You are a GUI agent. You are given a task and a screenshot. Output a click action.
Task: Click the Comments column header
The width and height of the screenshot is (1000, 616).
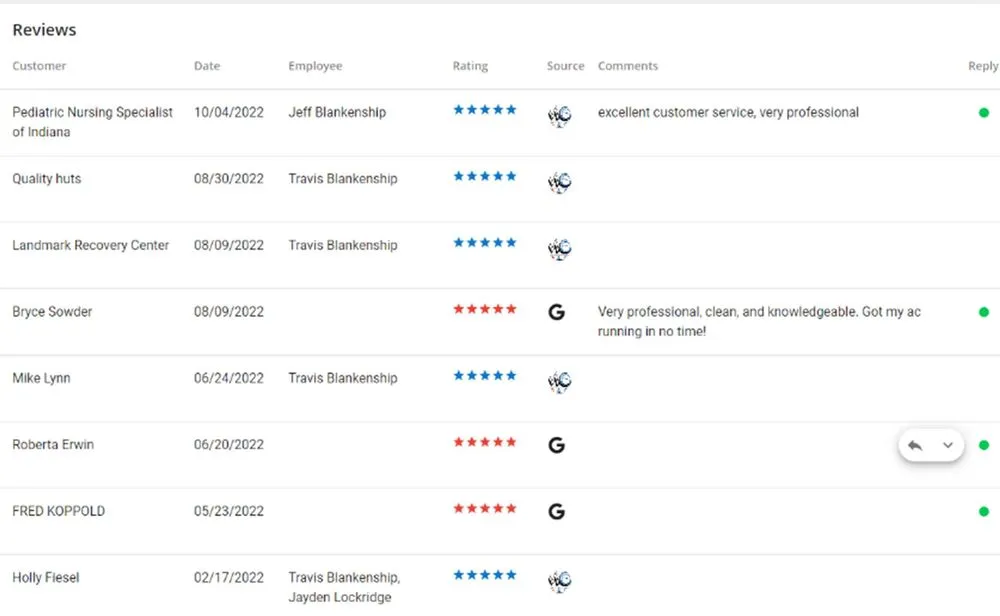(628, 66)
